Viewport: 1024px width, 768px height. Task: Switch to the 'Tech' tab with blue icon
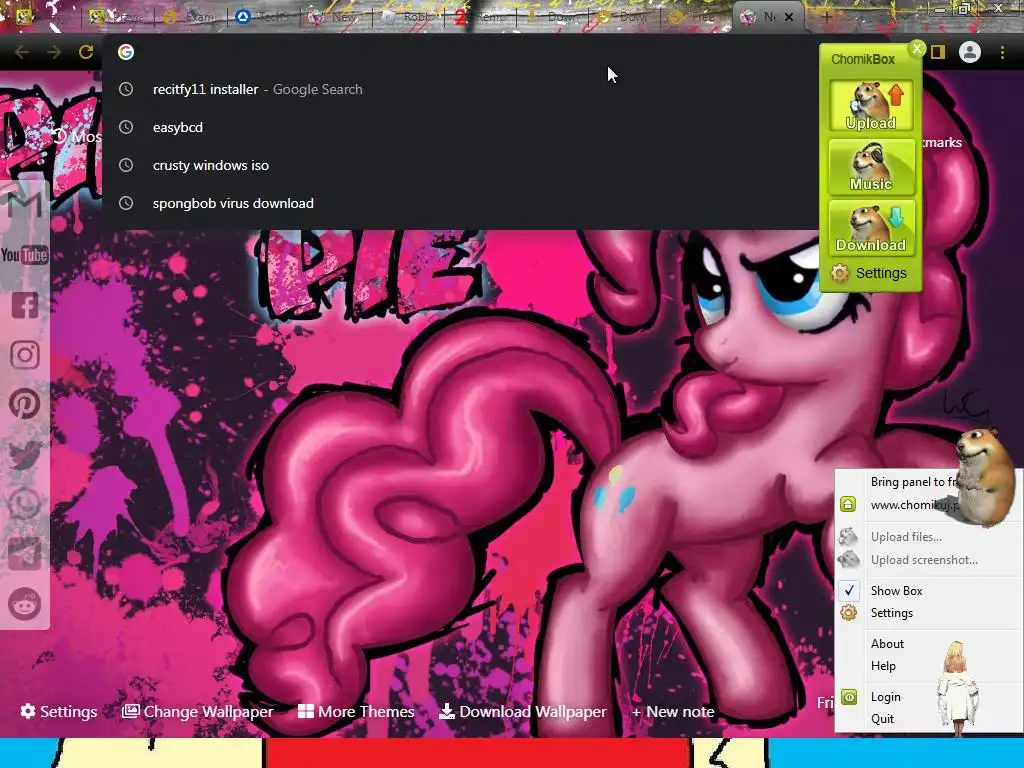pyautogui.click(x=264, y=17)
